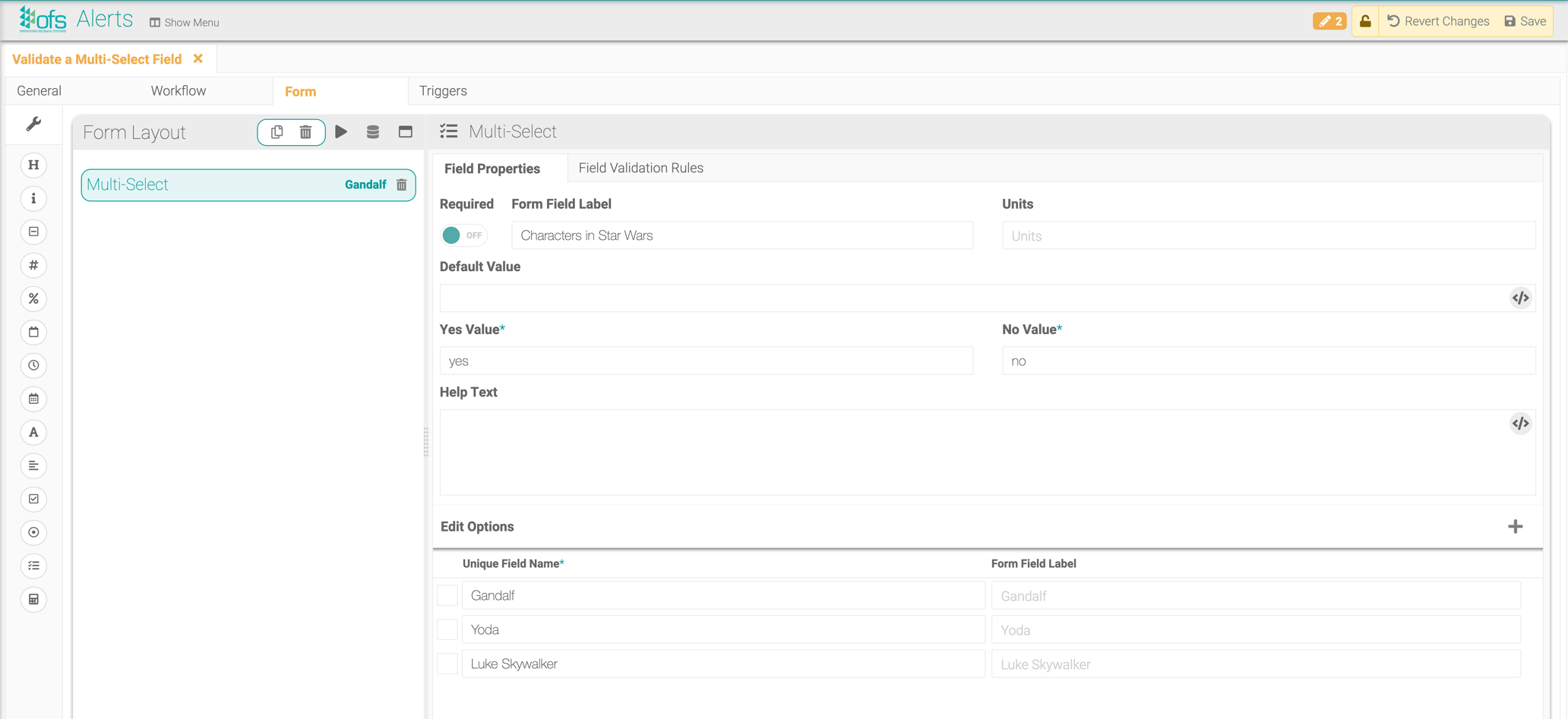Open code editor for Help Text
1568x719 pixels.
(1520, 423)
